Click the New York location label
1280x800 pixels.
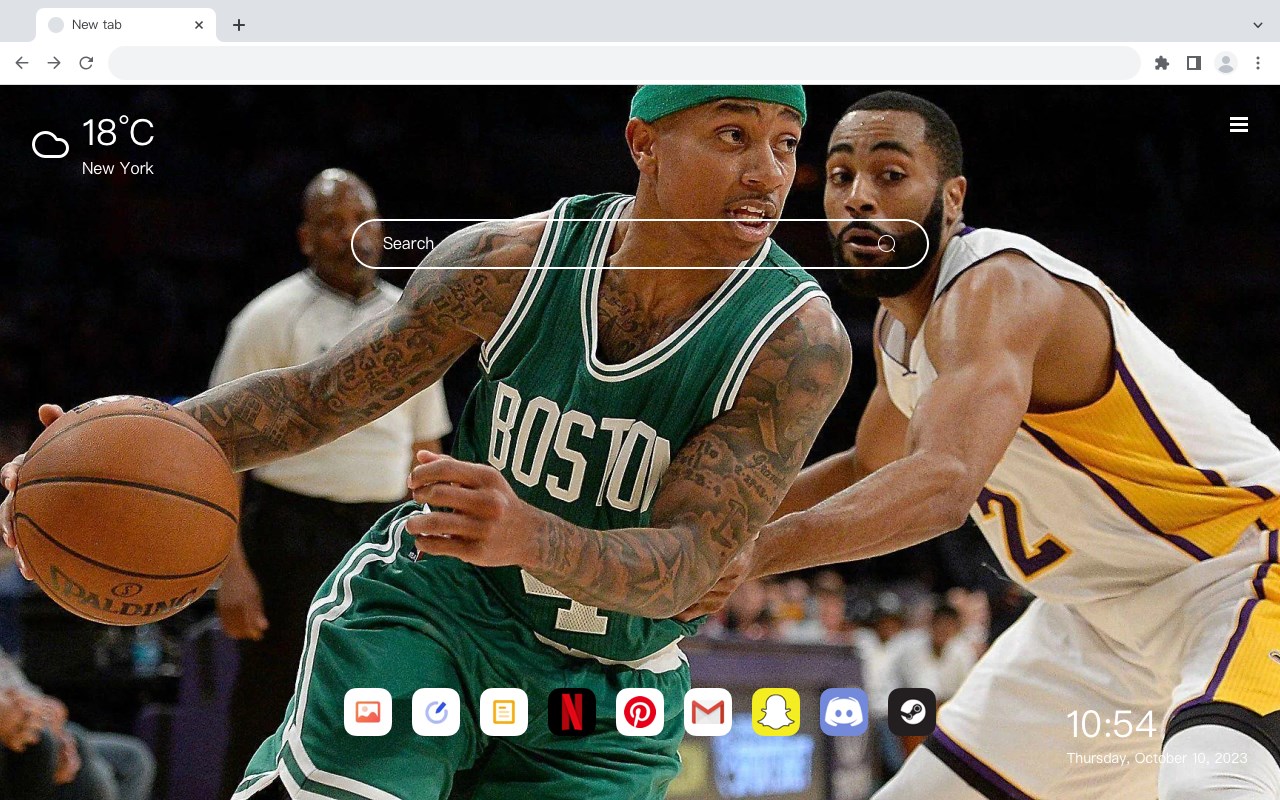[x=118, y=168]
